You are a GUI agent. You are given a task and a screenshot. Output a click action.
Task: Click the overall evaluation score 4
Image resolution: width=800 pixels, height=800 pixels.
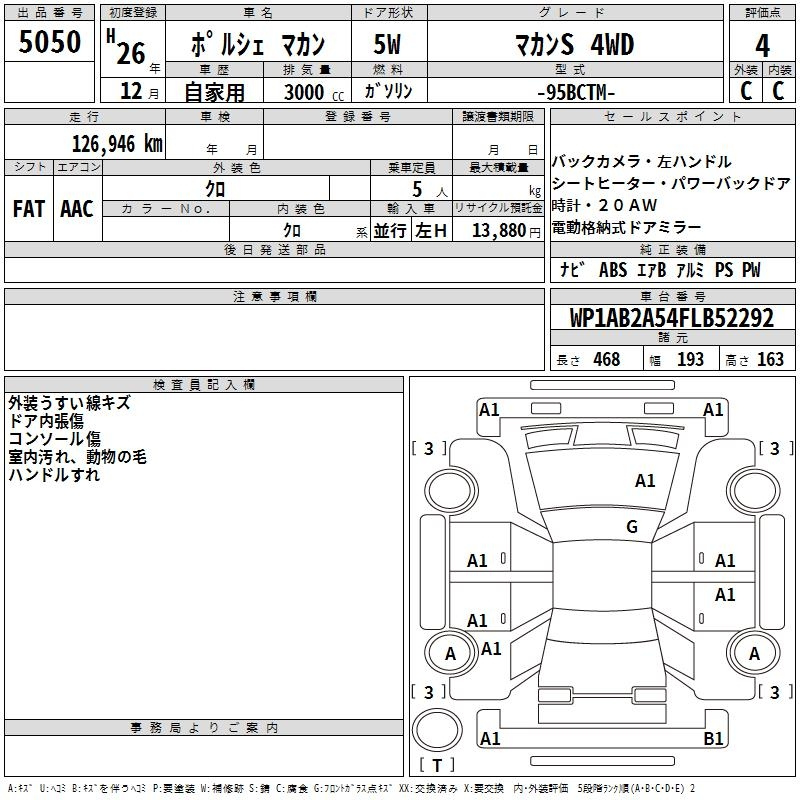click(x=763, y=46)
